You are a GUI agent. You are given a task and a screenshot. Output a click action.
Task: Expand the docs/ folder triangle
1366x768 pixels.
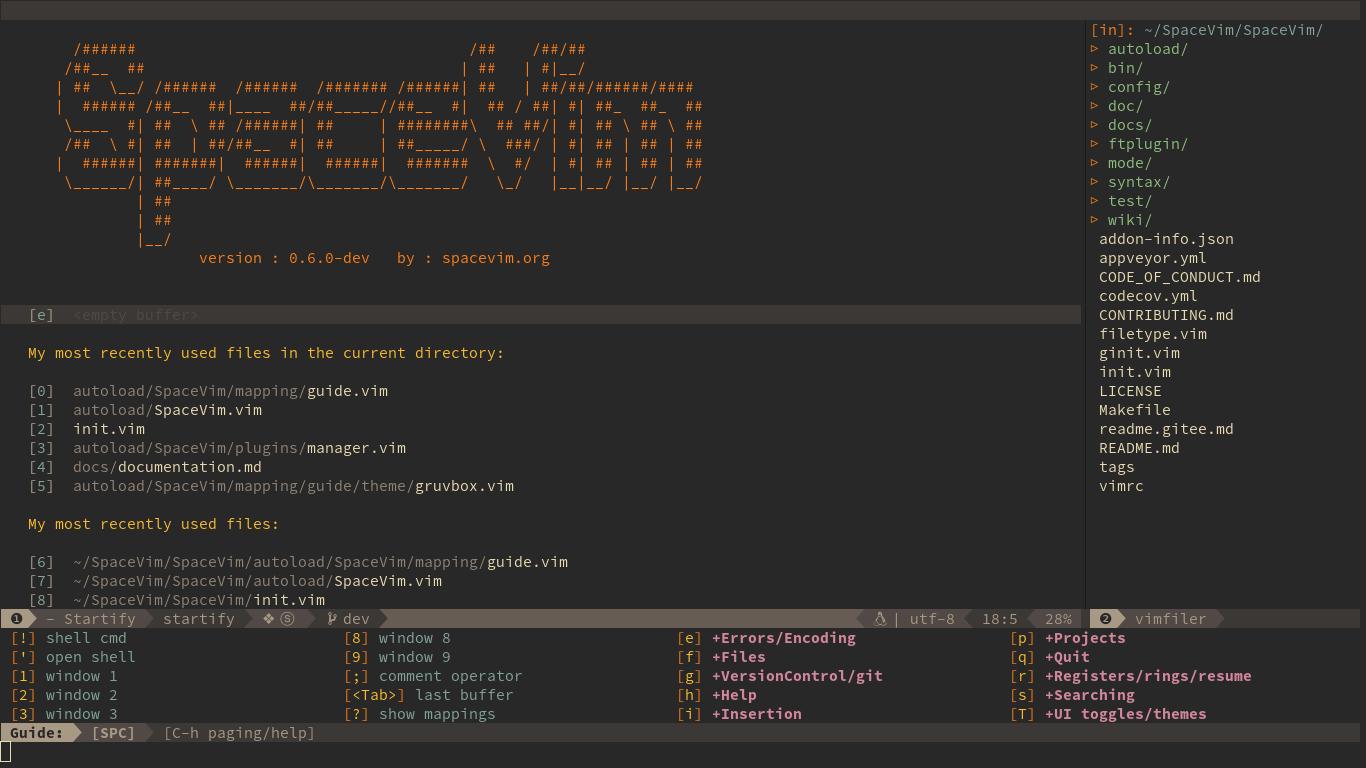tap(1095, 125)
